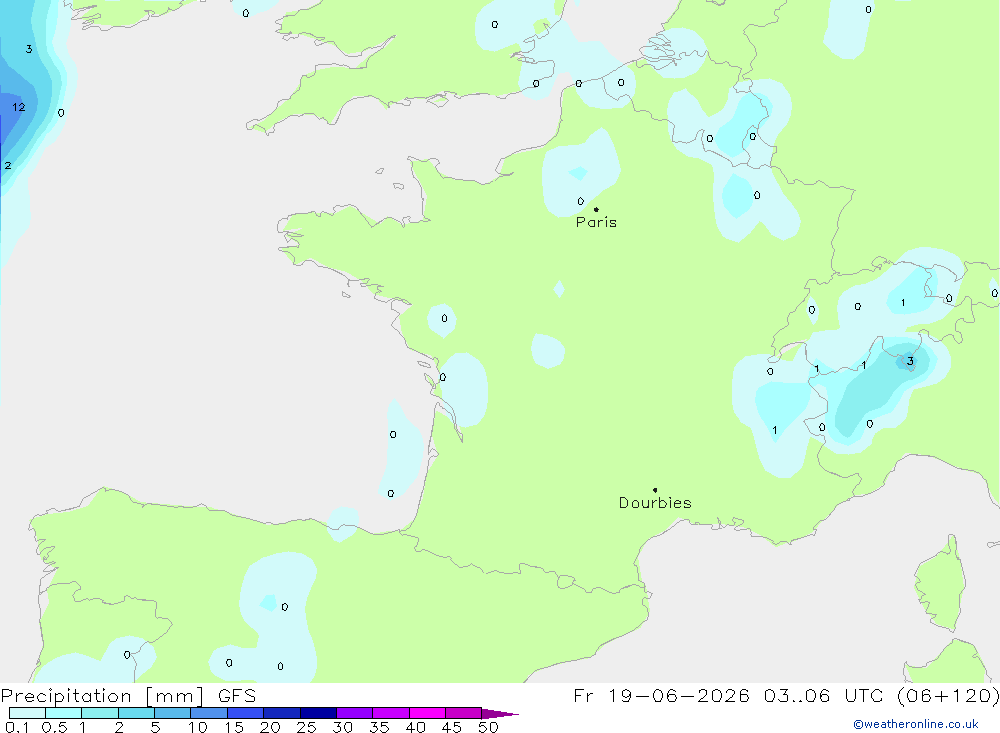This screenshot has height=733, width=1000.
Task: Click the 45 mm legend color swatch
Action: point(464,713)
